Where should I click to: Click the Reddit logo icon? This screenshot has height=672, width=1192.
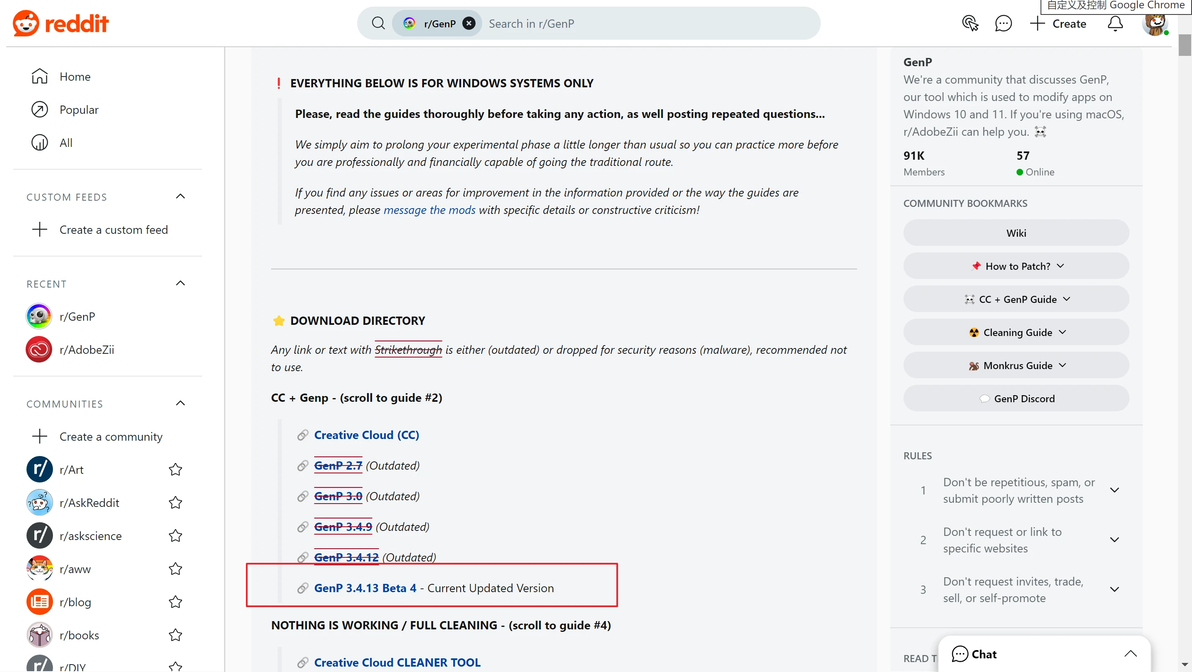click(26, 23)
